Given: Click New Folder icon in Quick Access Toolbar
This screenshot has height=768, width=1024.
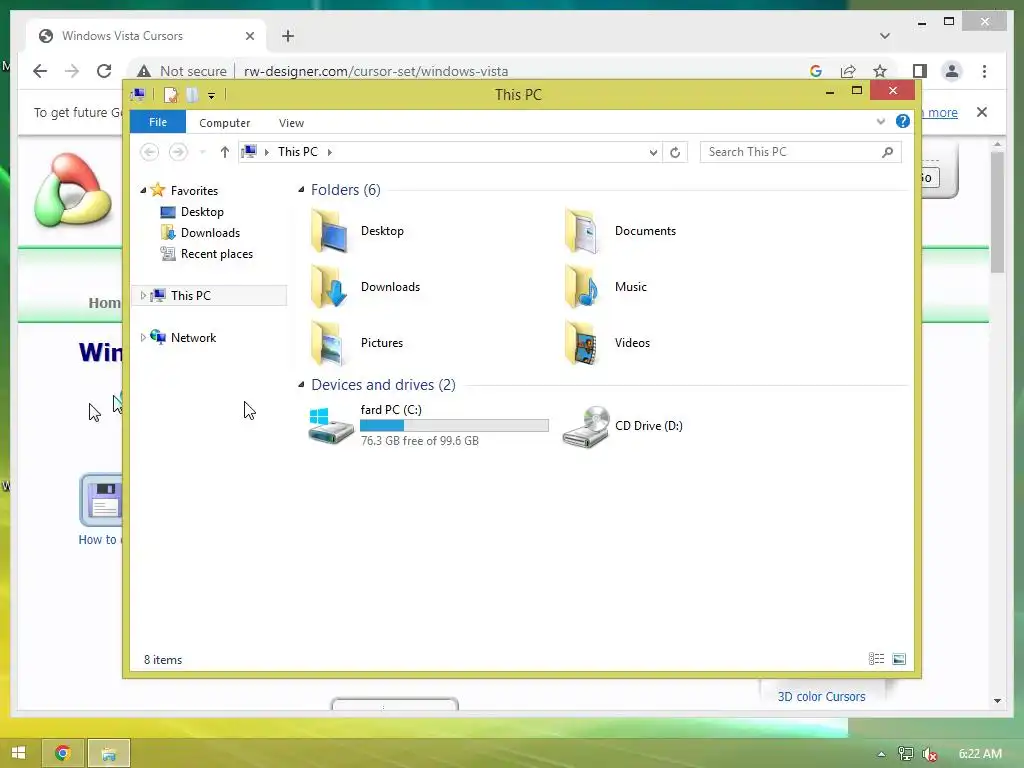Looking at the screenshot, I should pos(193,95).
